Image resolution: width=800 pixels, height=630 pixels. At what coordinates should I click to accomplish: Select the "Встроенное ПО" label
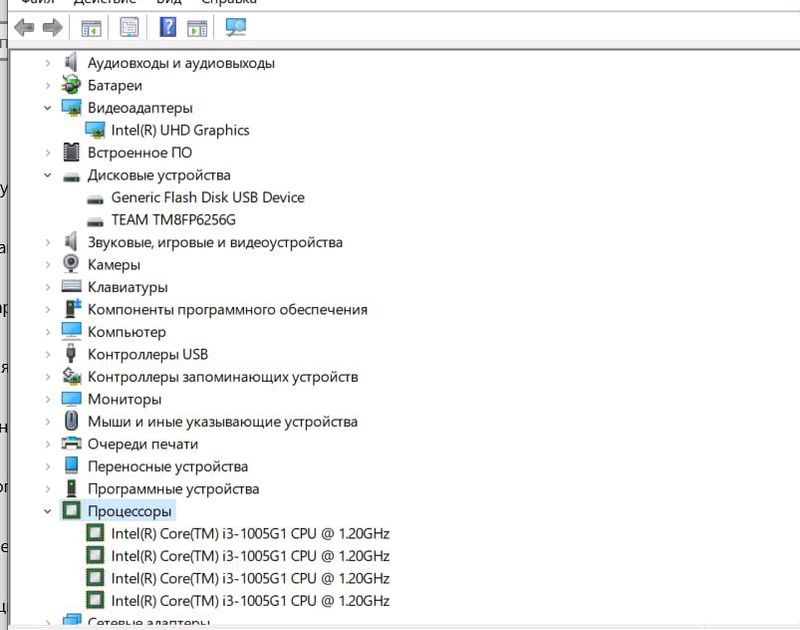(140, 153)
